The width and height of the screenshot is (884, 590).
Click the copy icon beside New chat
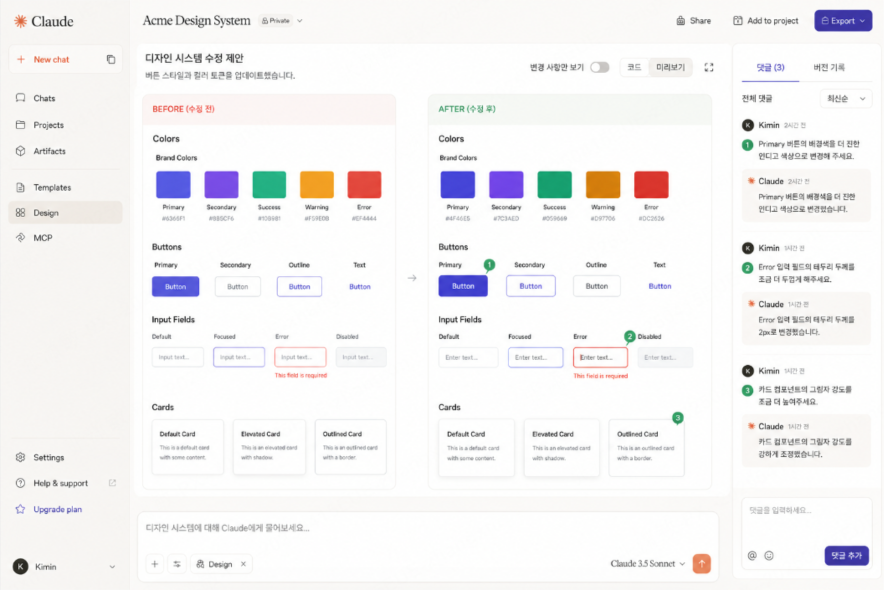[x=111, y=59]
